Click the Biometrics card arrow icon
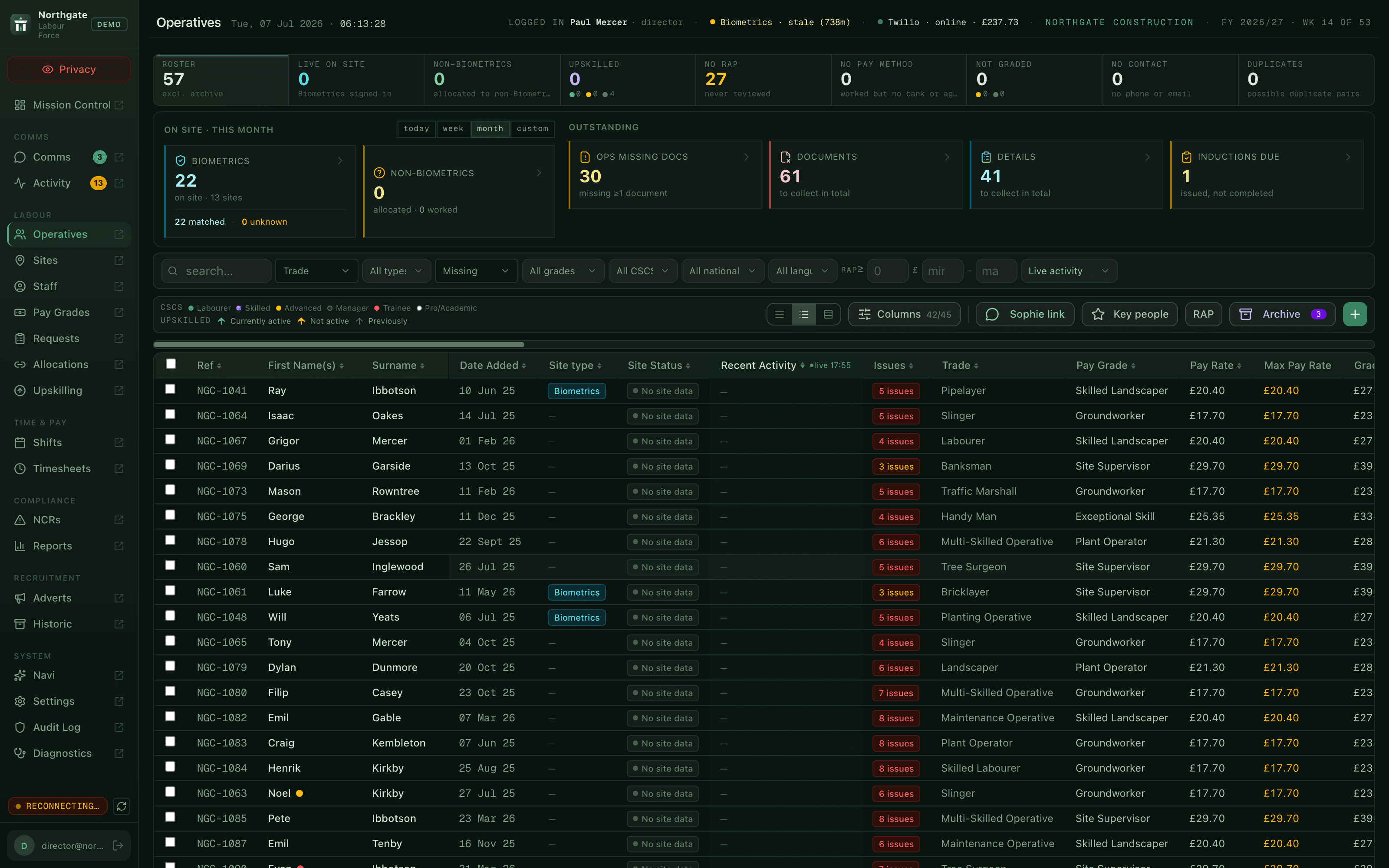Viewport: 1389px width, 868px height. 340,161
